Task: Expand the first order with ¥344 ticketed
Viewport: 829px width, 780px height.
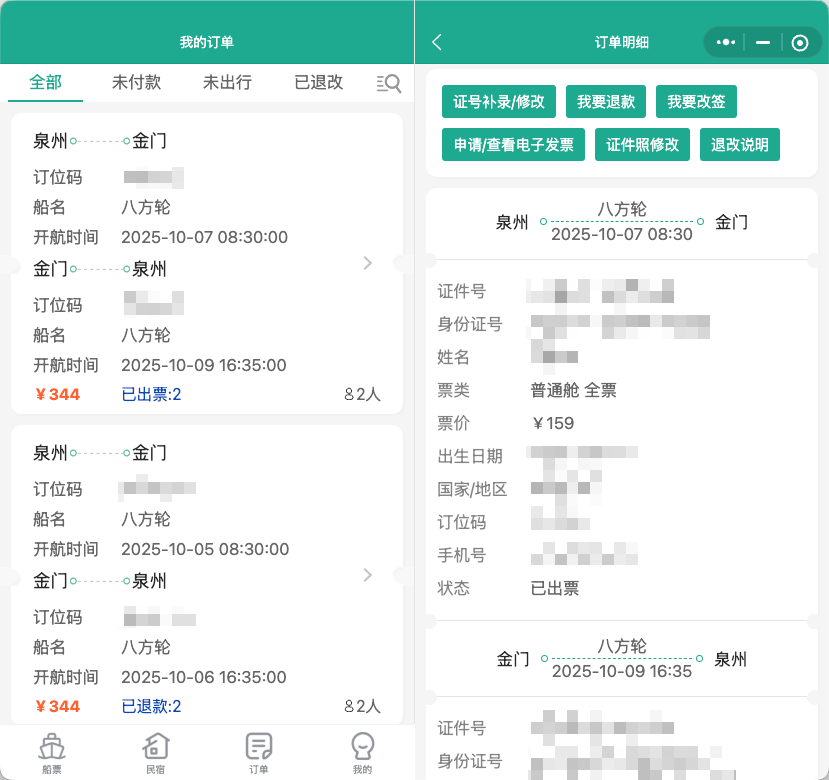Action: point(368,263)
